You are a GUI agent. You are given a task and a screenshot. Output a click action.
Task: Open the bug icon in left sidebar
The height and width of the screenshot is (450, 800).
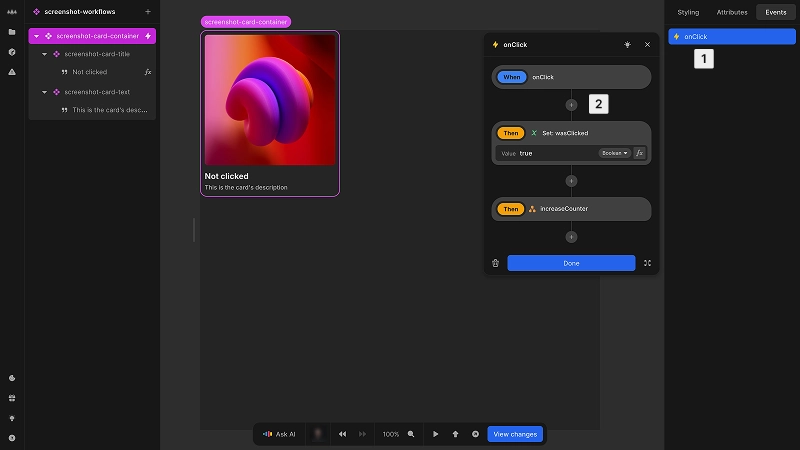[12, 398]
